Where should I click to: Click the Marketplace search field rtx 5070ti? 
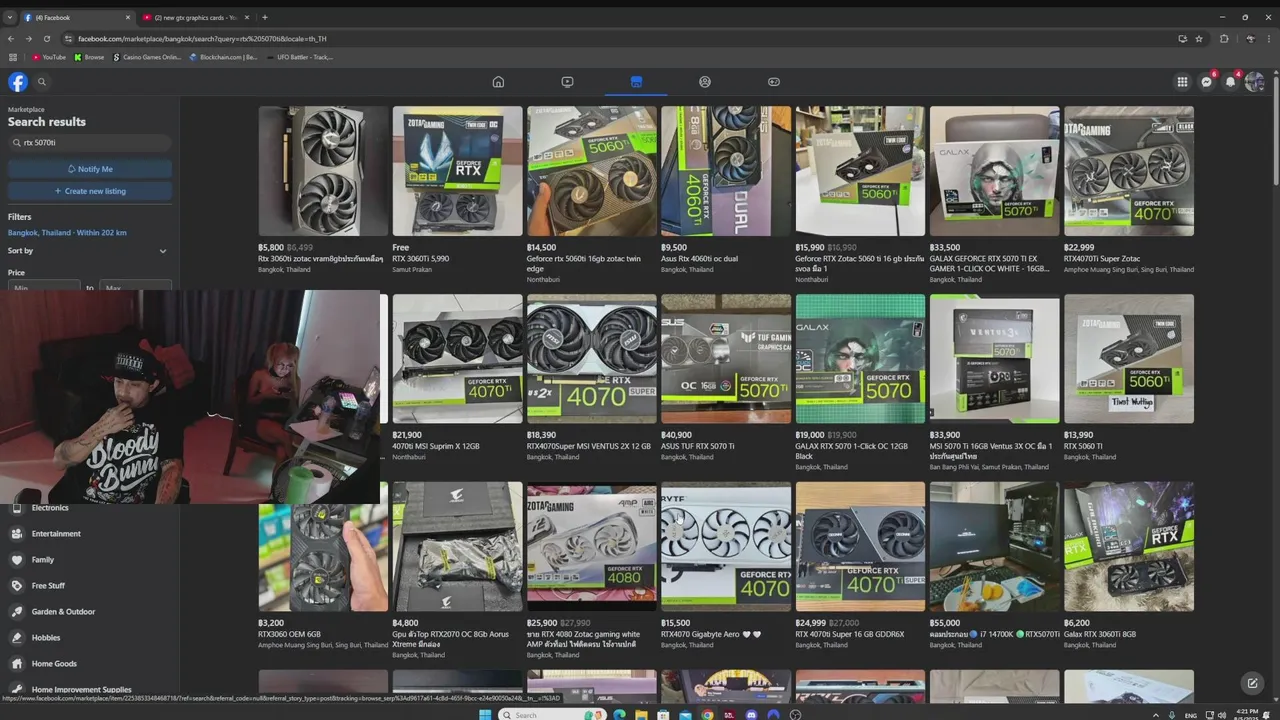click(x=90, y=143)
